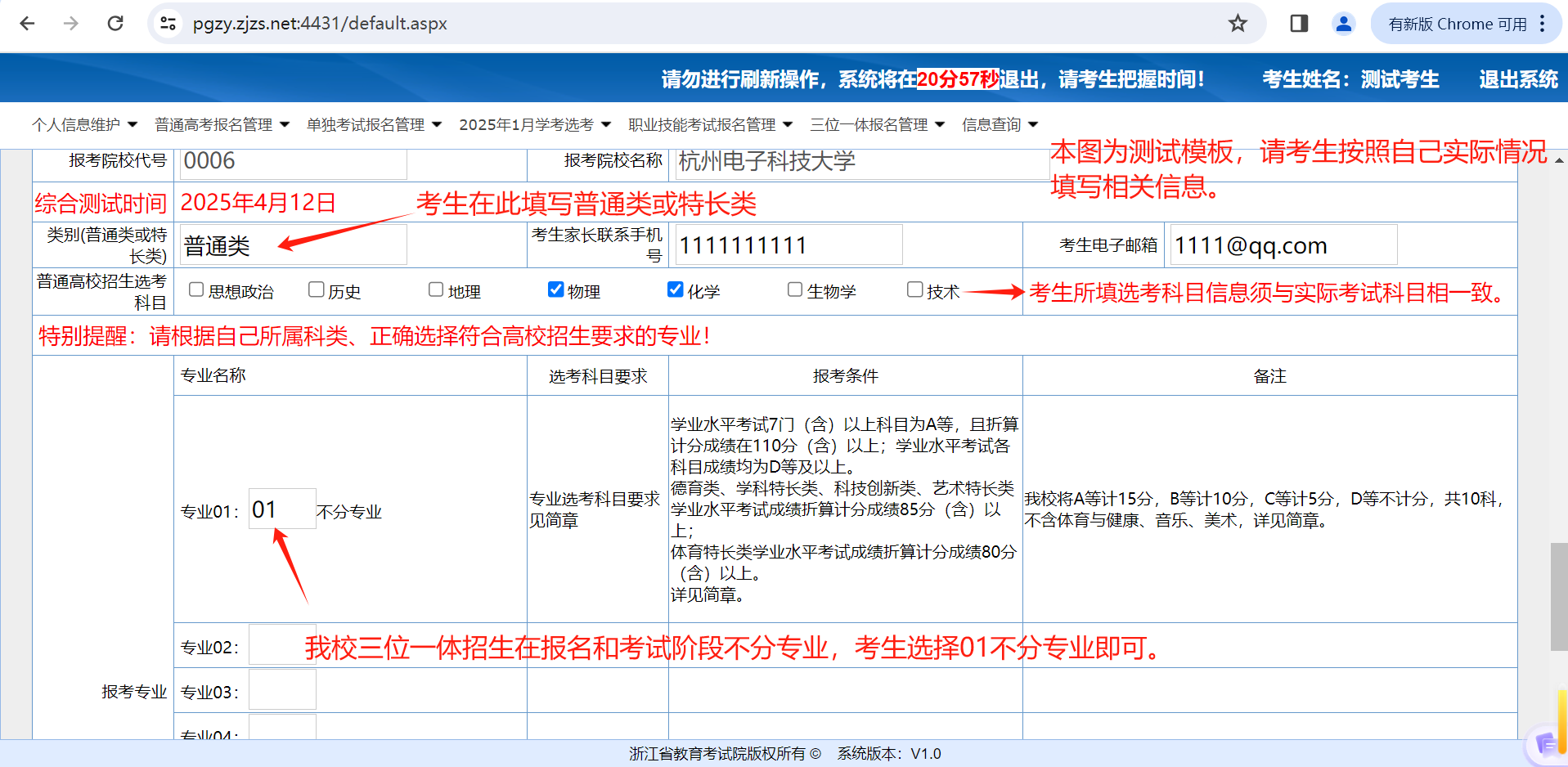
Task: View site information icon in address bar
Action: pyautogui.click(x=168, y=24)
